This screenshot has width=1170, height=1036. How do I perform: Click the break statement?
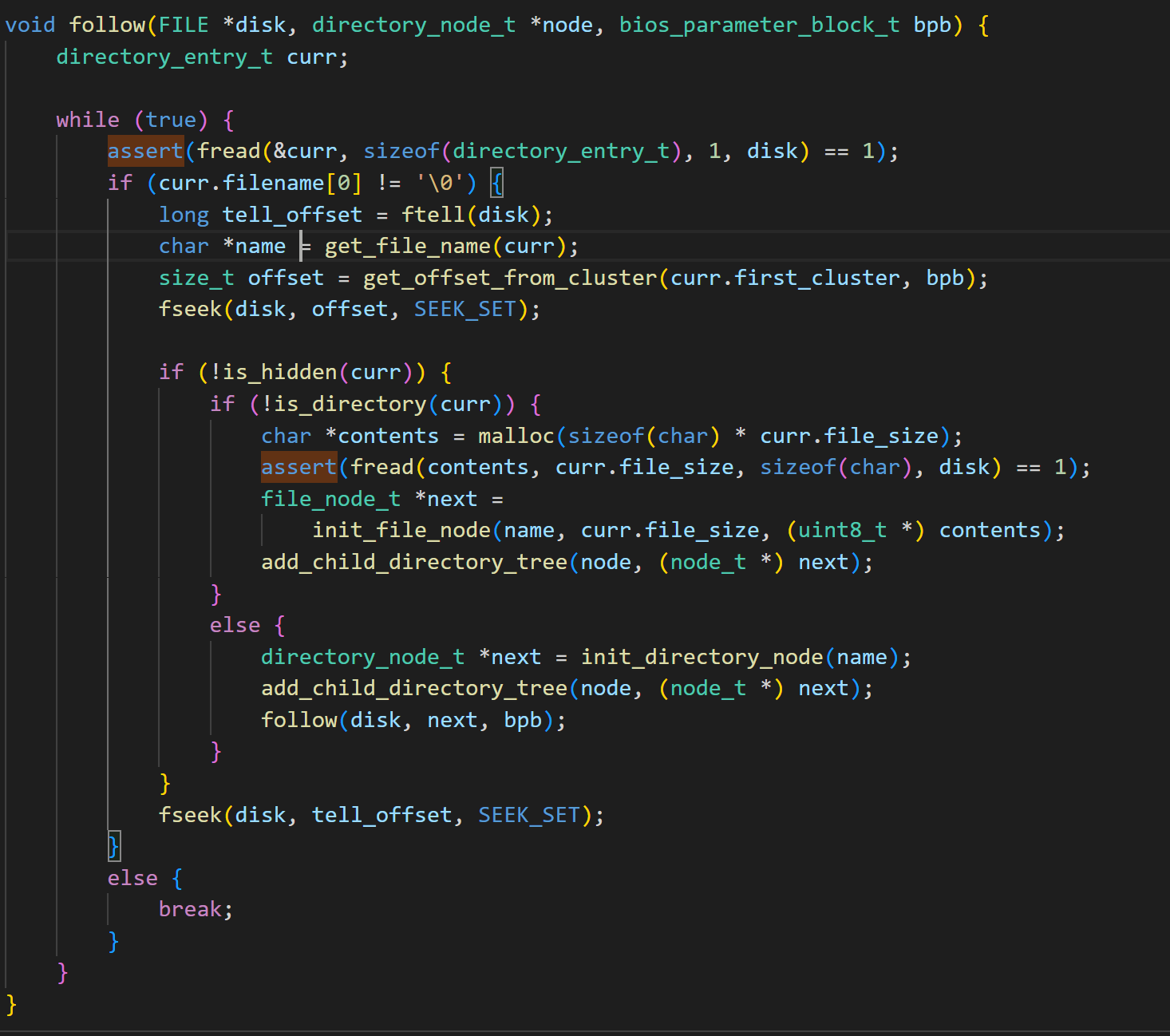190,910
